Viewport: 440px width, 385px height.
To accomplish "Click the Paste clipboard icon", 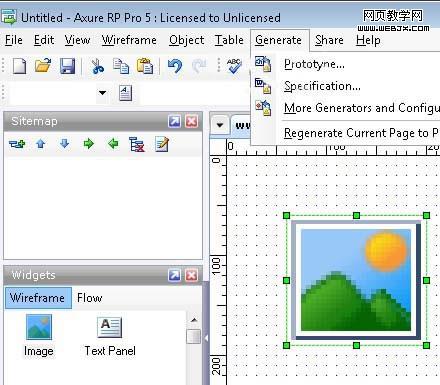I will click(145, 66).
